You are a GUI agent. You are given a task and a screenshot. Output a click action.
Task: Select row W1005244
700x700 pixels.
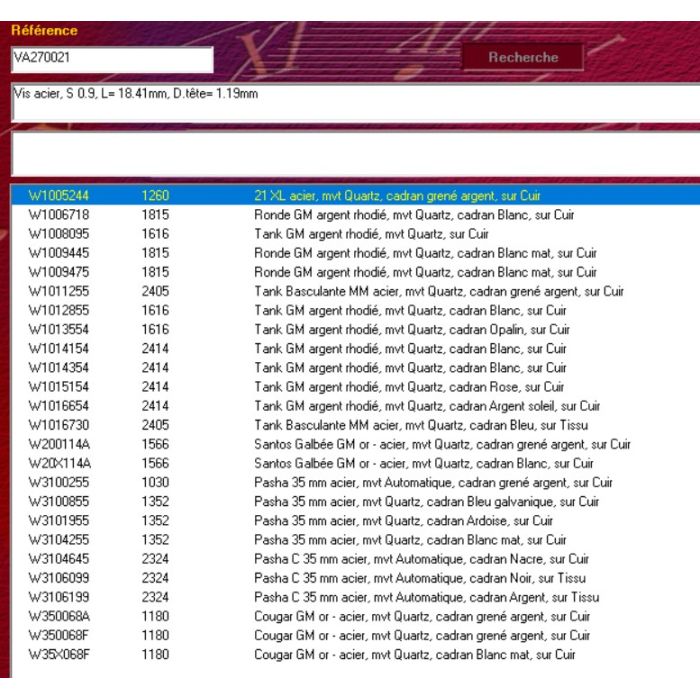[355, 196]
